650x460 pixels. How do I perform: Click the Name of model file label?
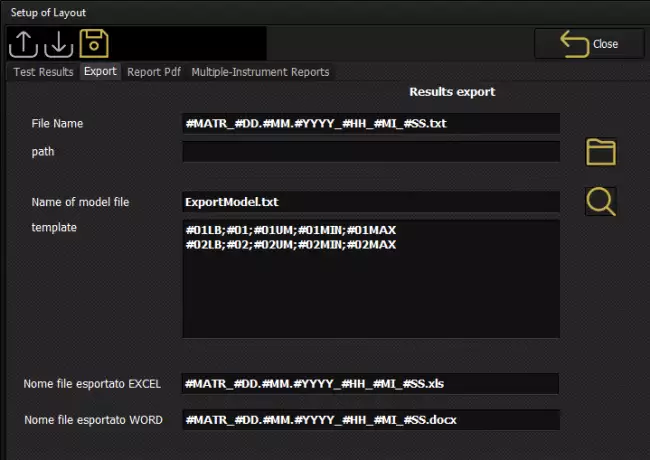80,202
